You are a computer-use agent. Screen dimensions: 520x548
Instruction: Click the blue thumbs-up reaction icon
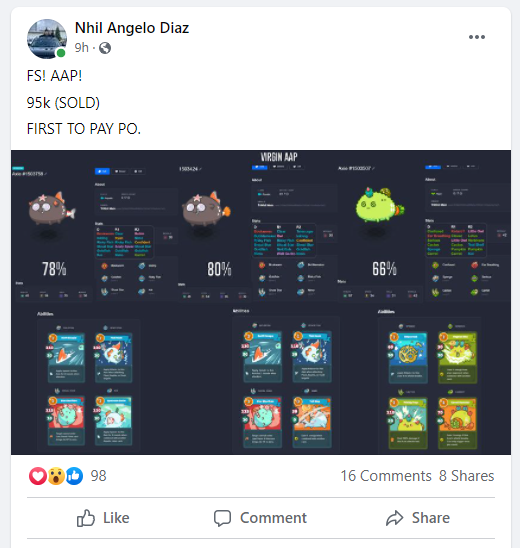[x=74, y=476]
